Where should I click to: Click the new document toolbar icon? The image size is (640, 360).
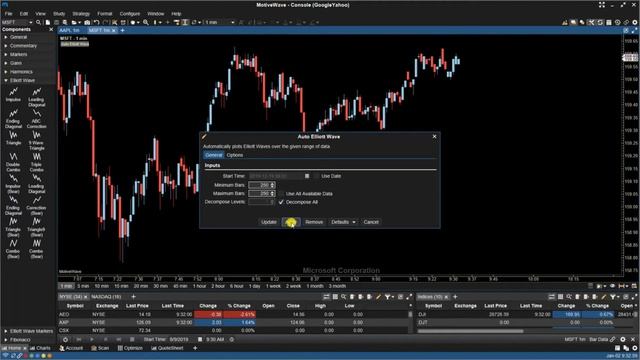(47, 22)
